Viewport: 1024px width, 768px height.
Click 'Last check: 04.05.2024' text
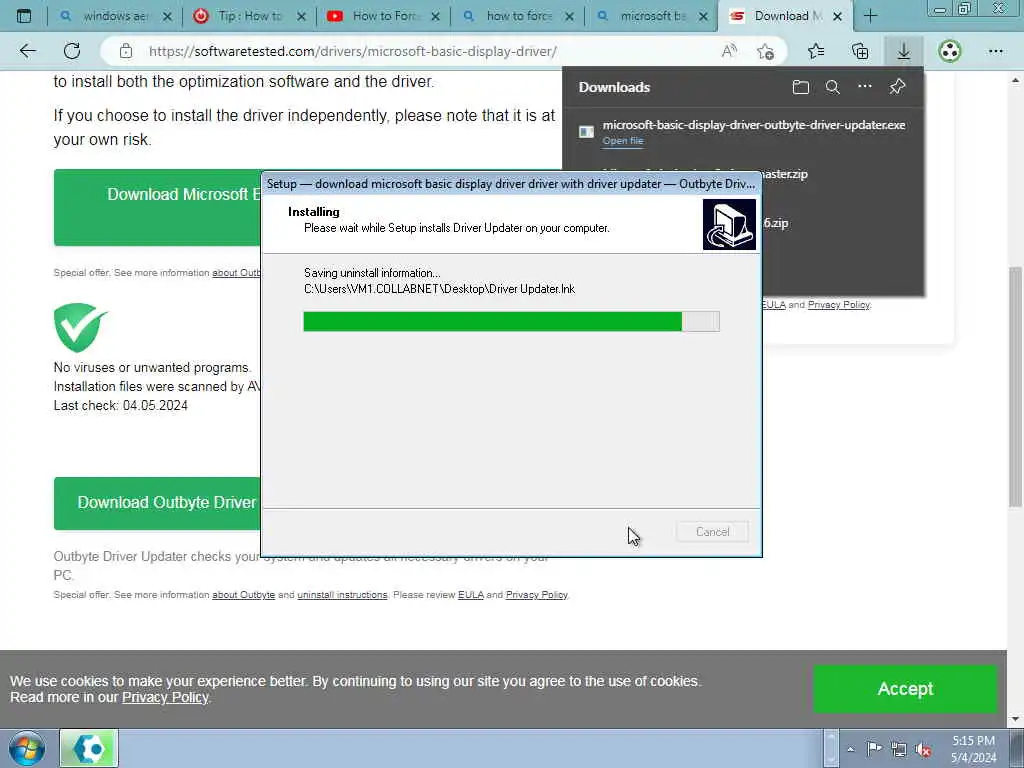pos(121,406)
